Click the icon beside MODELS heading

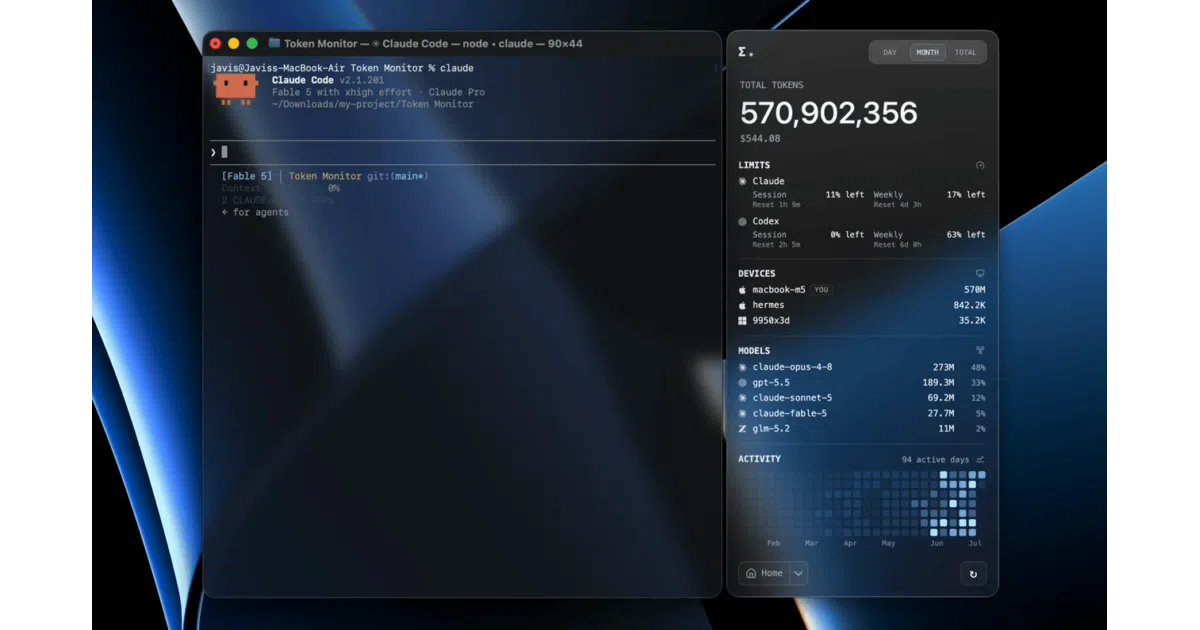[x=980, y=351]
